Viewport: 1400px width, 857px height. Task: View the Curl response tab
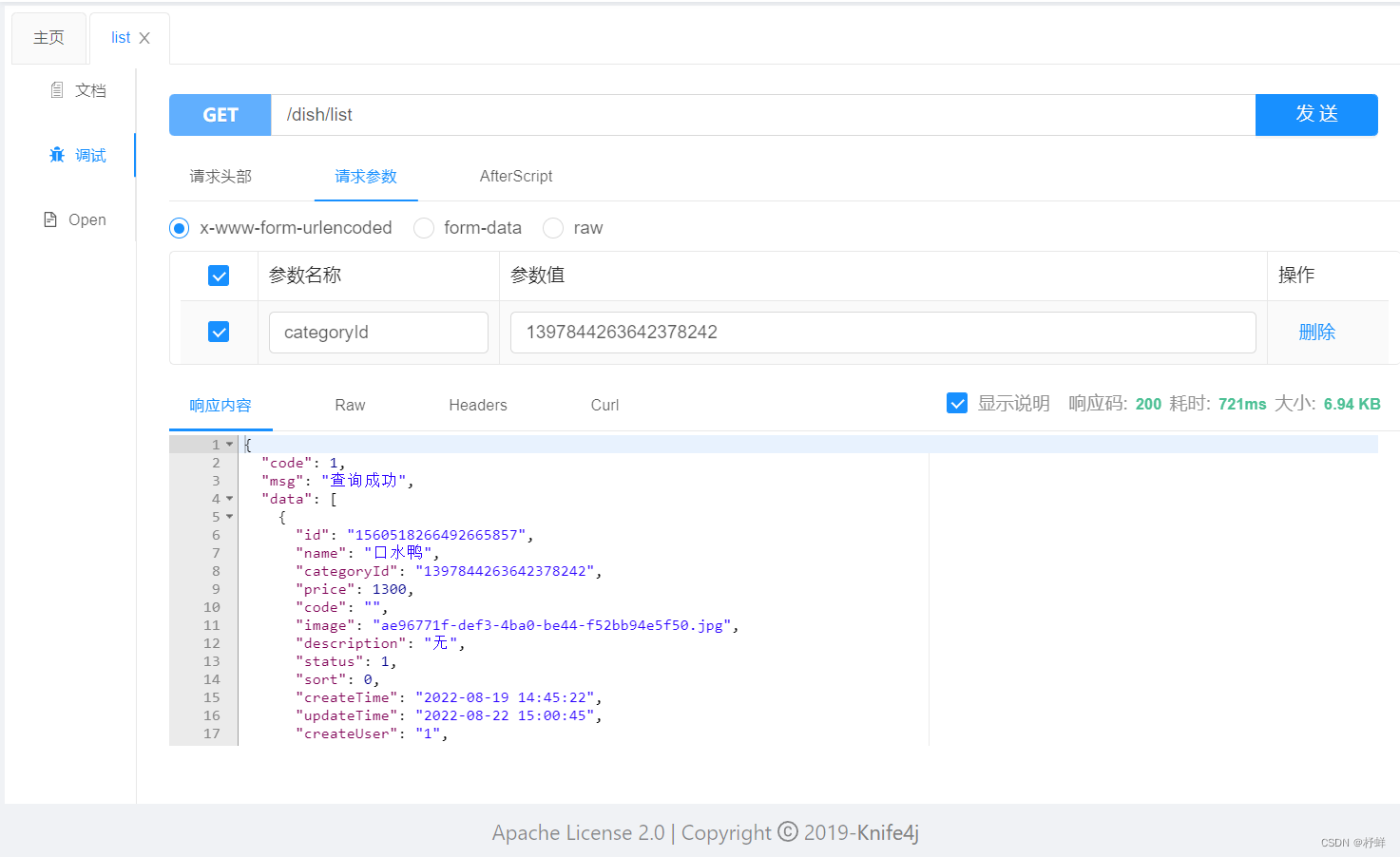(x=604, y=406)
